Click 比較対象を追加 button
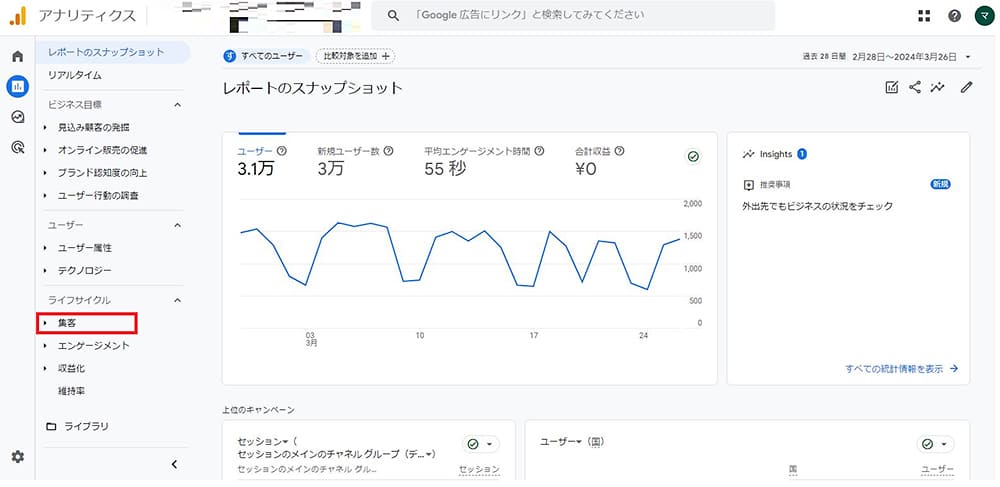The width and height of the screenshot is (1000, 487). (356, 56)
